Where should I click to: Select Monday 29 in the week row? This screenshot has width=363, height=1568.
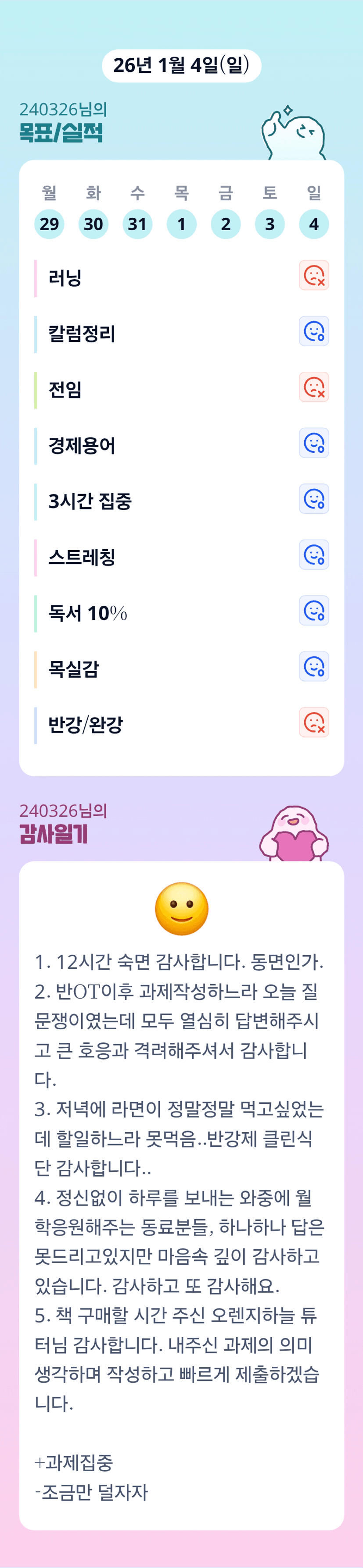49,224
